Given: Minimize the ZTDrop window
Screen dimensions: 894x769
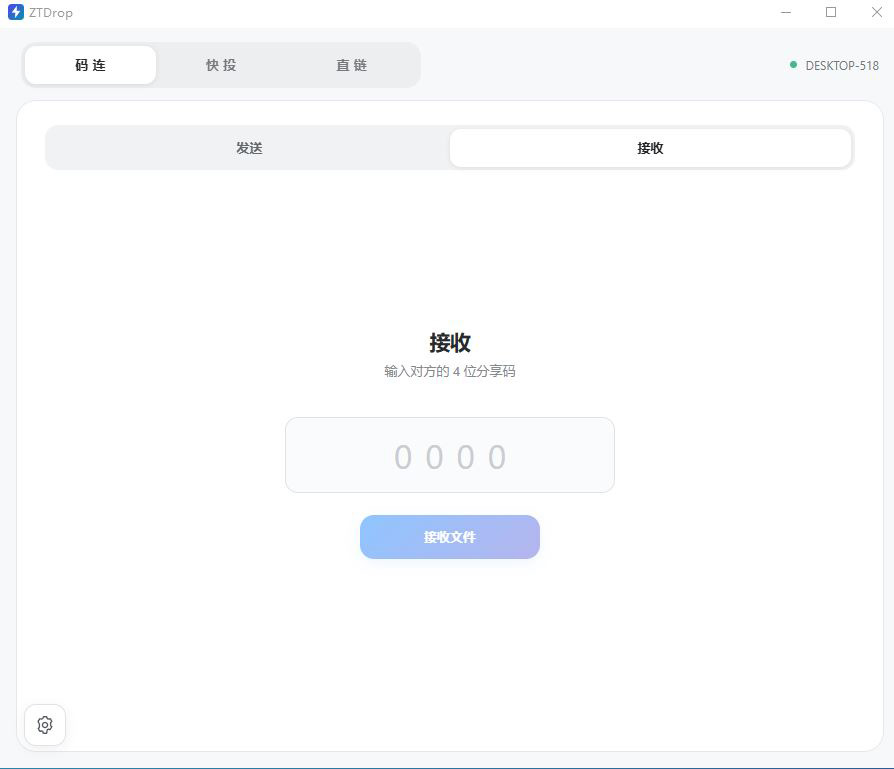Looking at the screenshot, I should (786, 12).
